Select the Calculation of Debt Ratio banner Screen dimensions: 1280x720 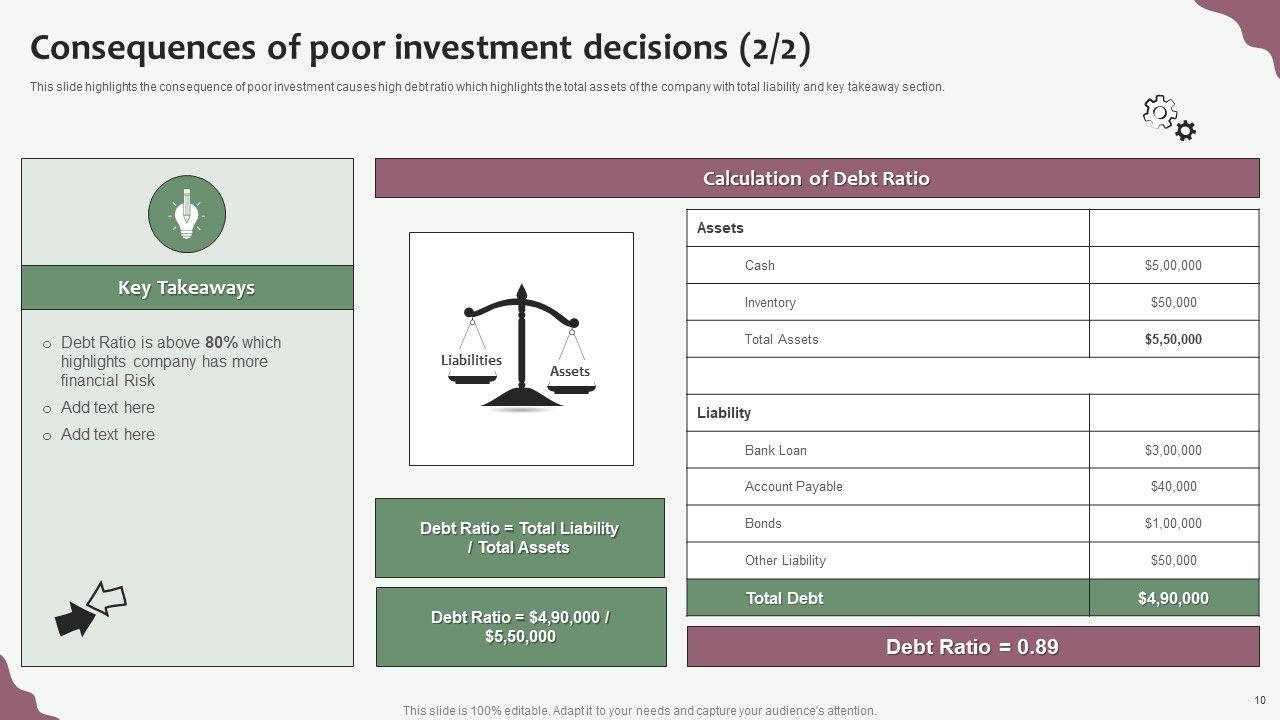[816, 179]
